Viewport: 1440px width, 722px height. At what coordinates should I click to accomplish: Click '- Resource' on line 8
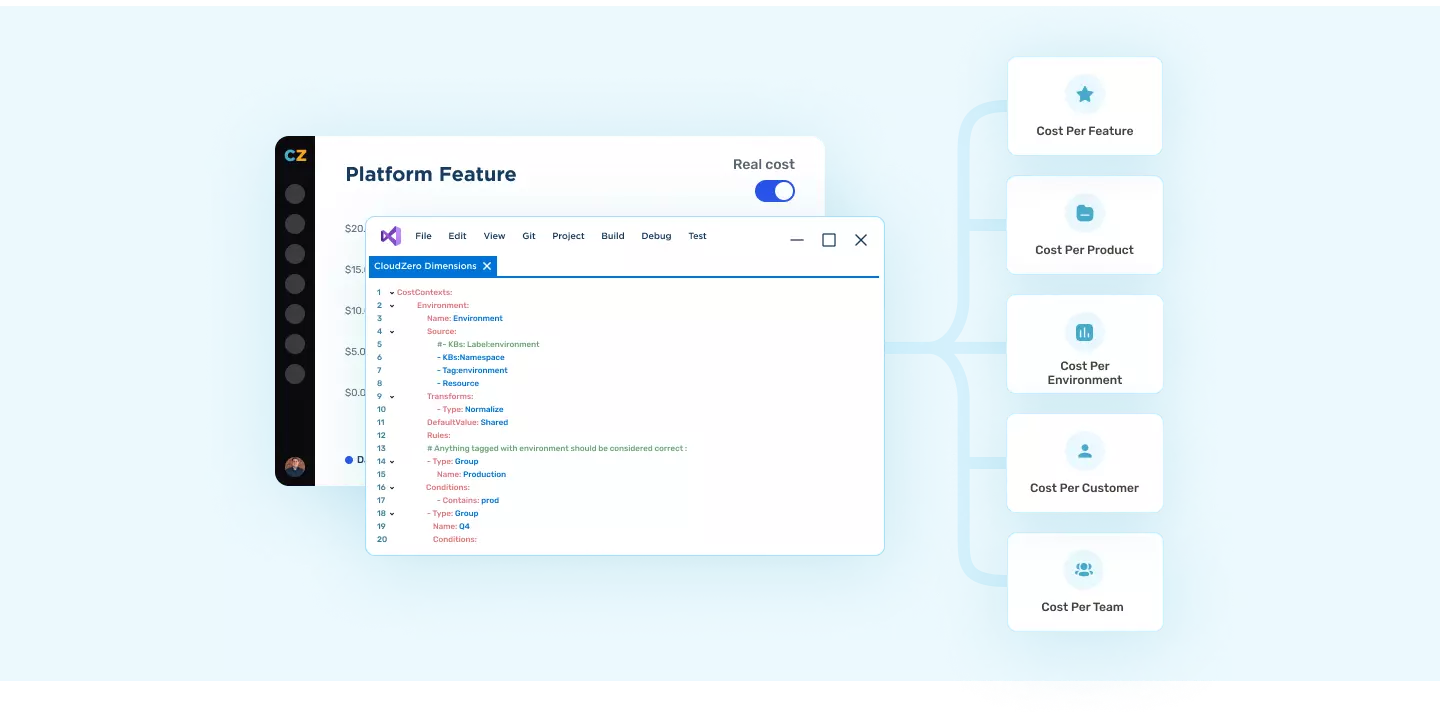tap(458, 383)
